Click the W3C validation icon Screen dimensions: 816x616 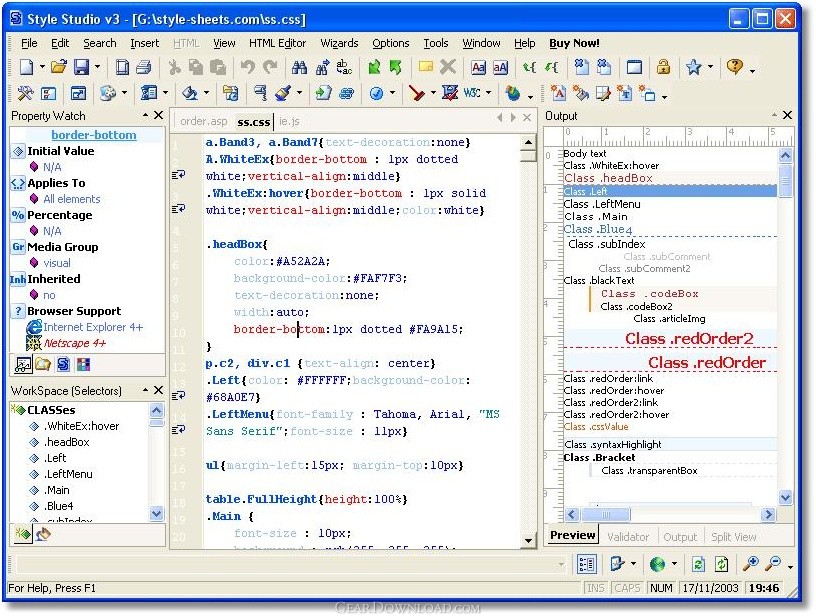pyautogui.click(x=471, y=94)
